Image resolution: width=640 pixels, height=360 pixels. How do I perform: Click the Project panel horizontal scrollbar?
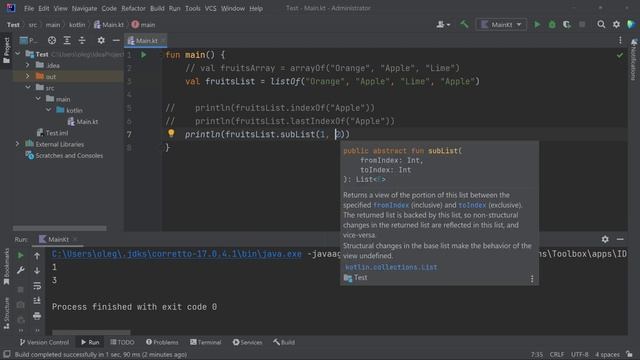[x=60, y=228]
